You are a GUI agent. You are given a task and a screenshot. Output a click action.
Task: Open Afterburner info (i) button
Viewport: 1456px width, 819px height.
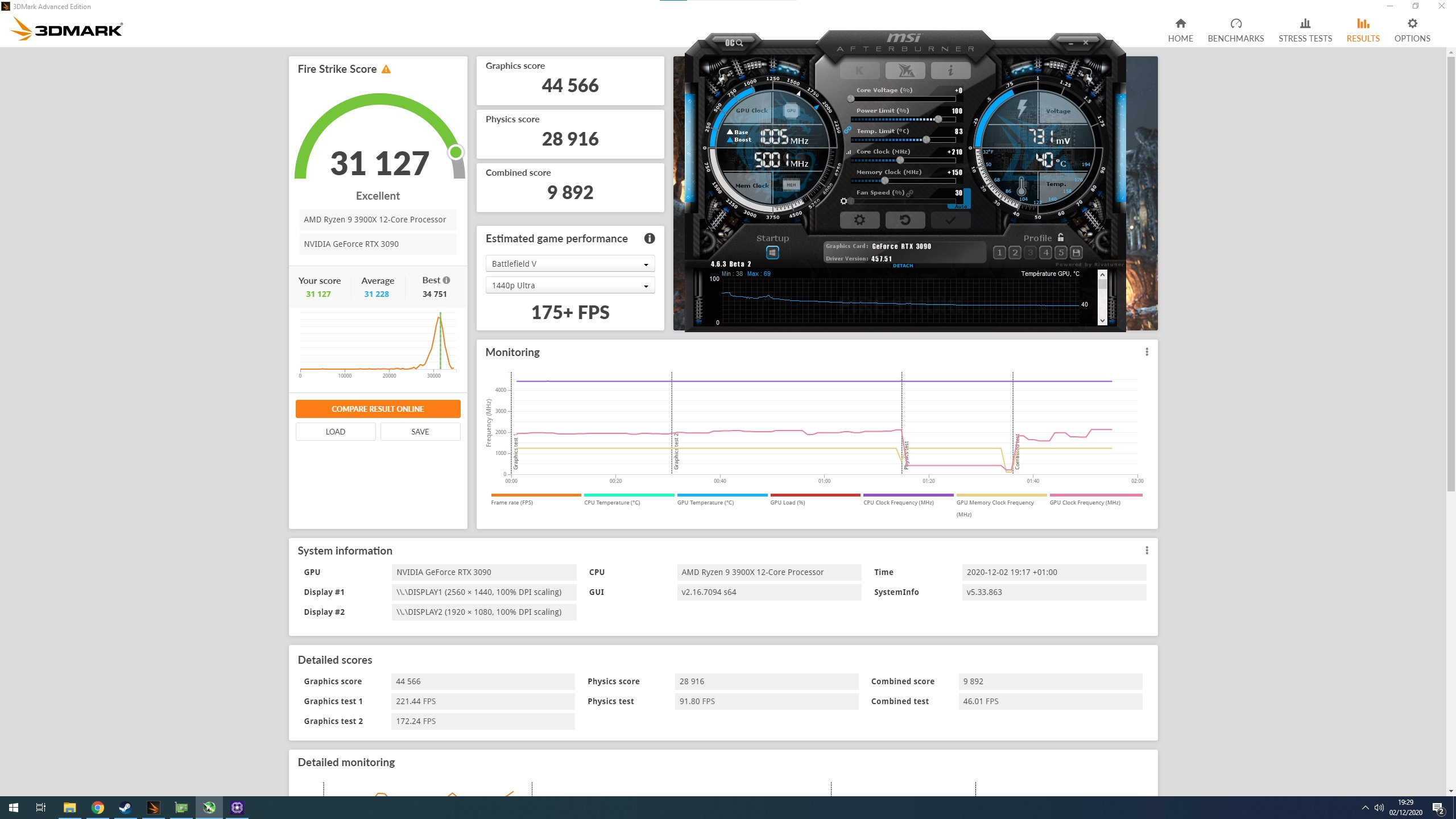(x=950, y=71)
